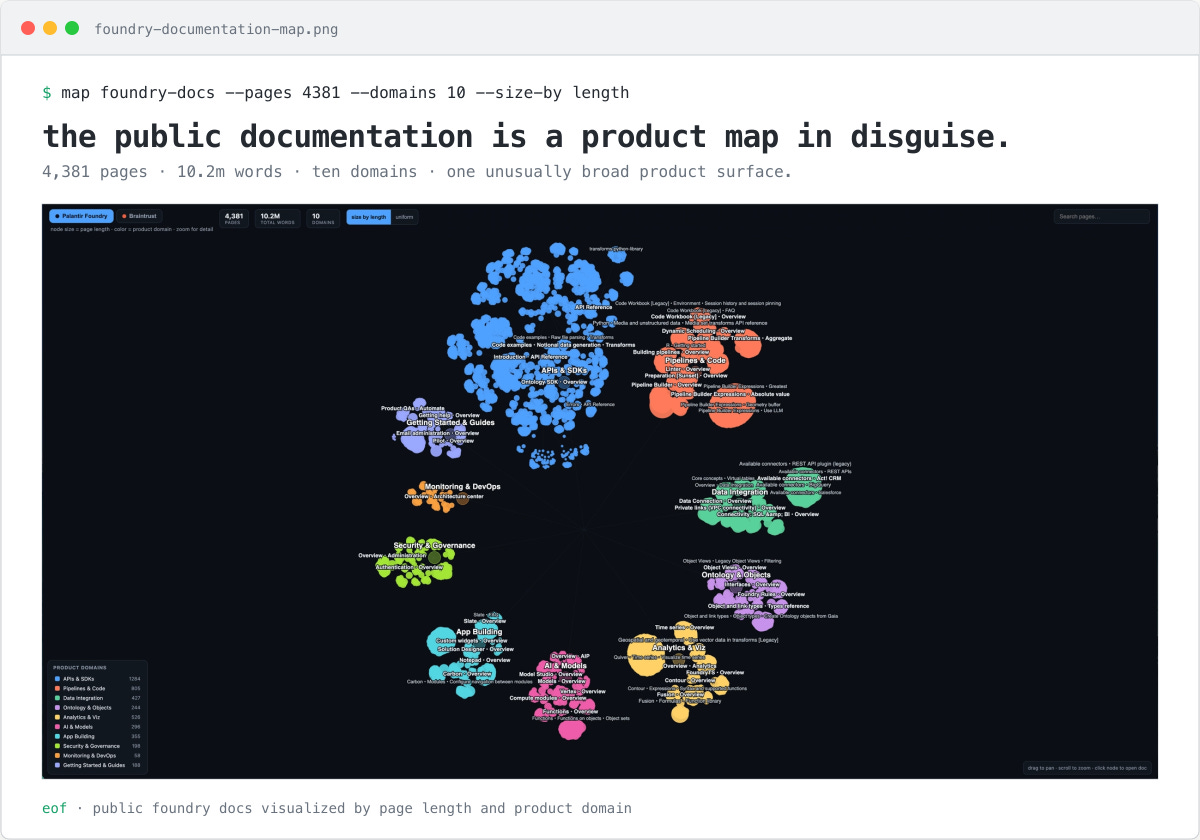Open 'Authentication · Overview' node
The width and height of the screenshot is (1200, 840).
[x=410, y=567]
